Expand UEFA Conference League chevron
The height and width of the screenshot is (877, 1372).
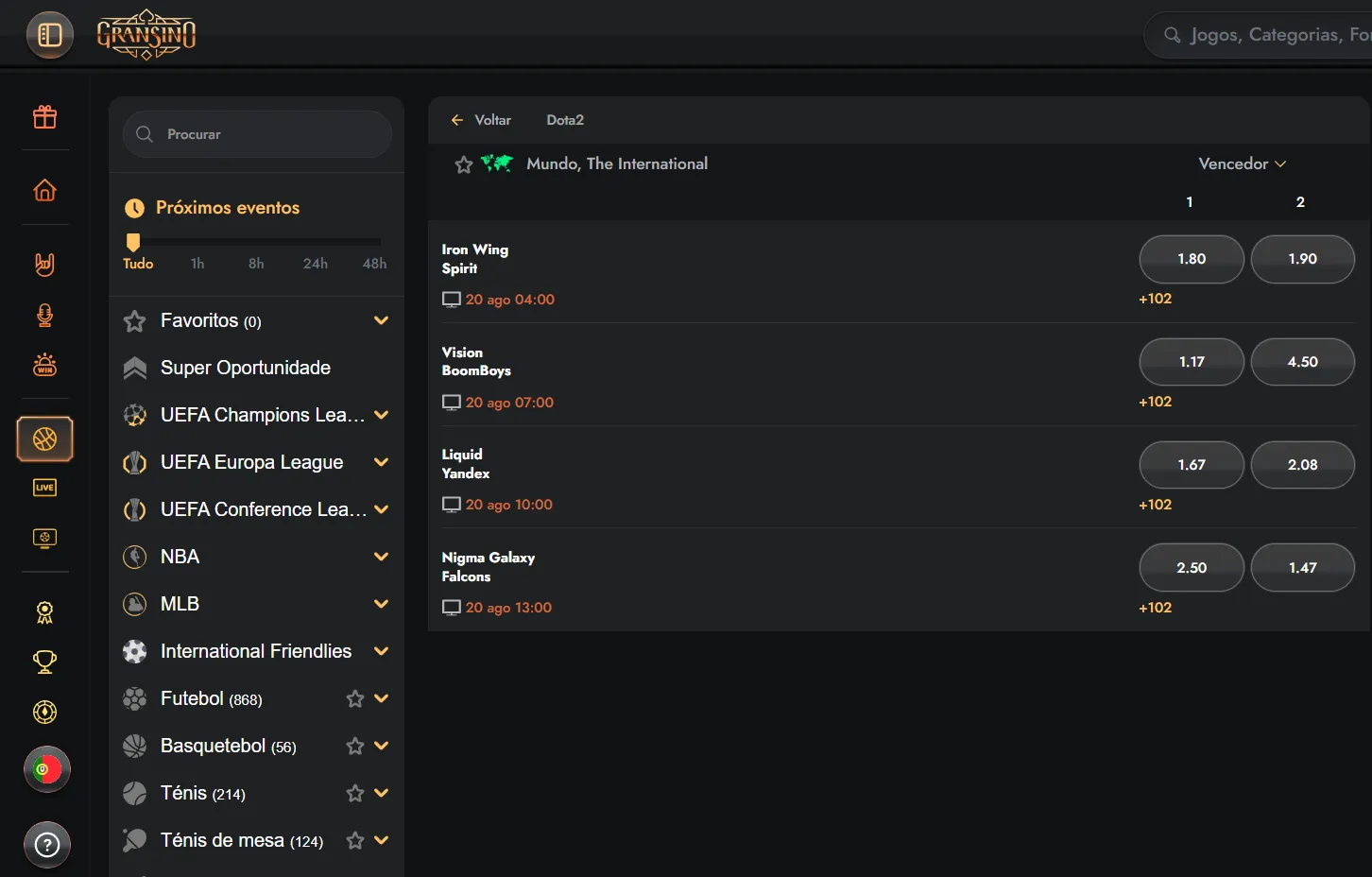point(382,509)
